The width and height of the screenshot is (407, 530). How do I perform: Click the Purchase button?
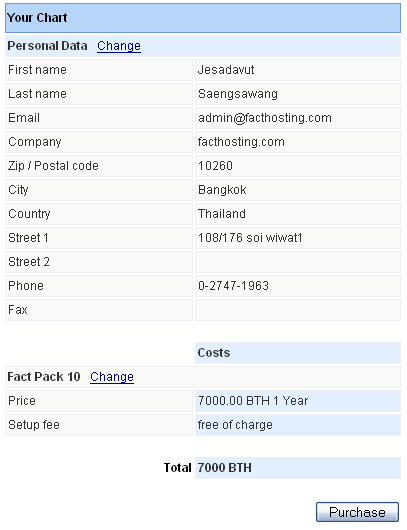point(357,512)
